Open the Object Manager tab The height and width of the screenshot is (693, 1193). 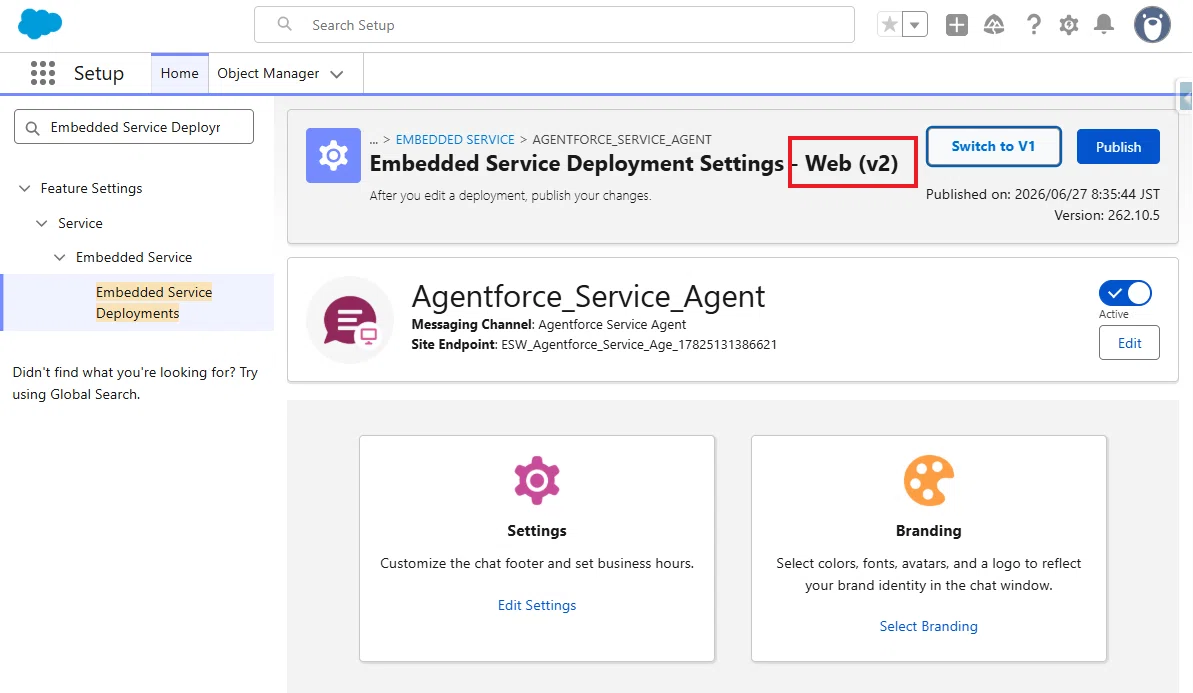coord(268,73)
